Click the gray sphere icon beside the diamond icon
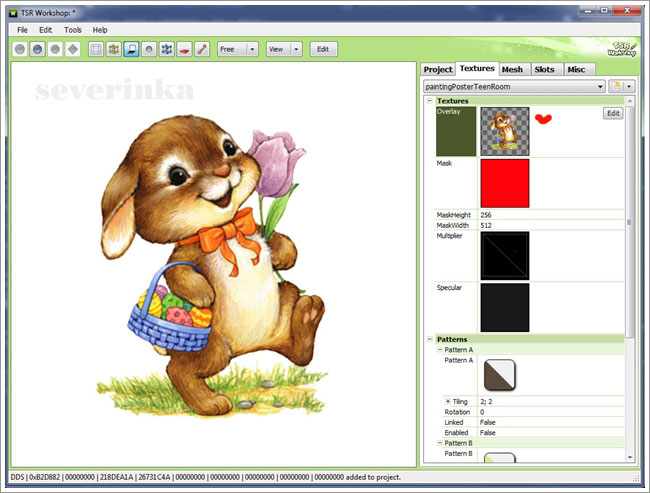 click(55, 49)
